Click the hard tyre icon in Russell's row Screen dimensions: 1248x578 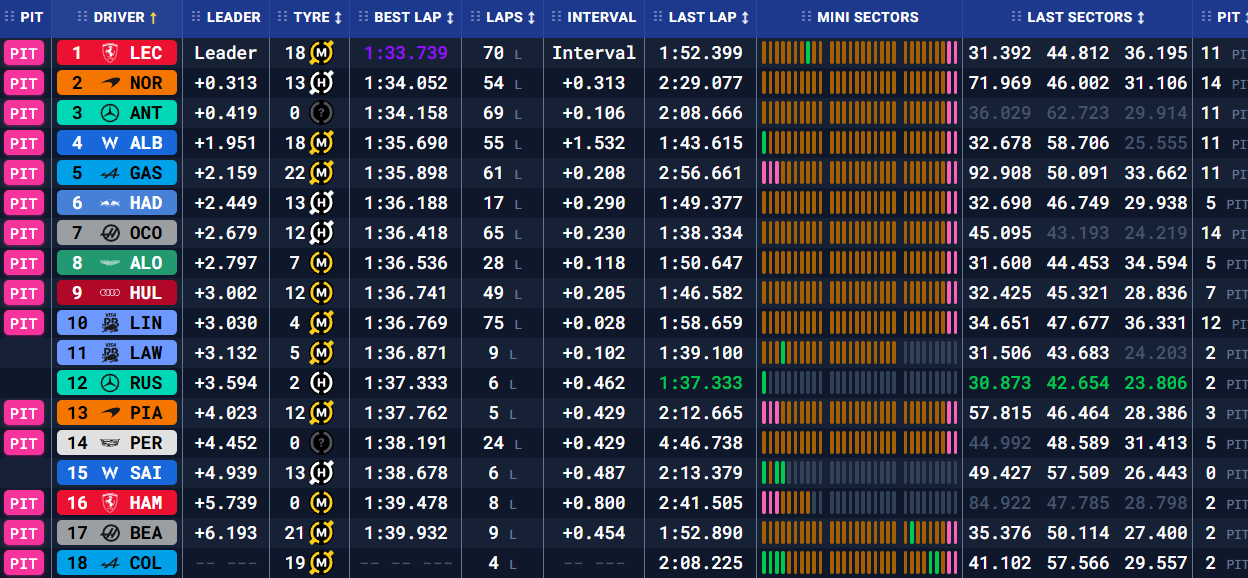[321, 383]
